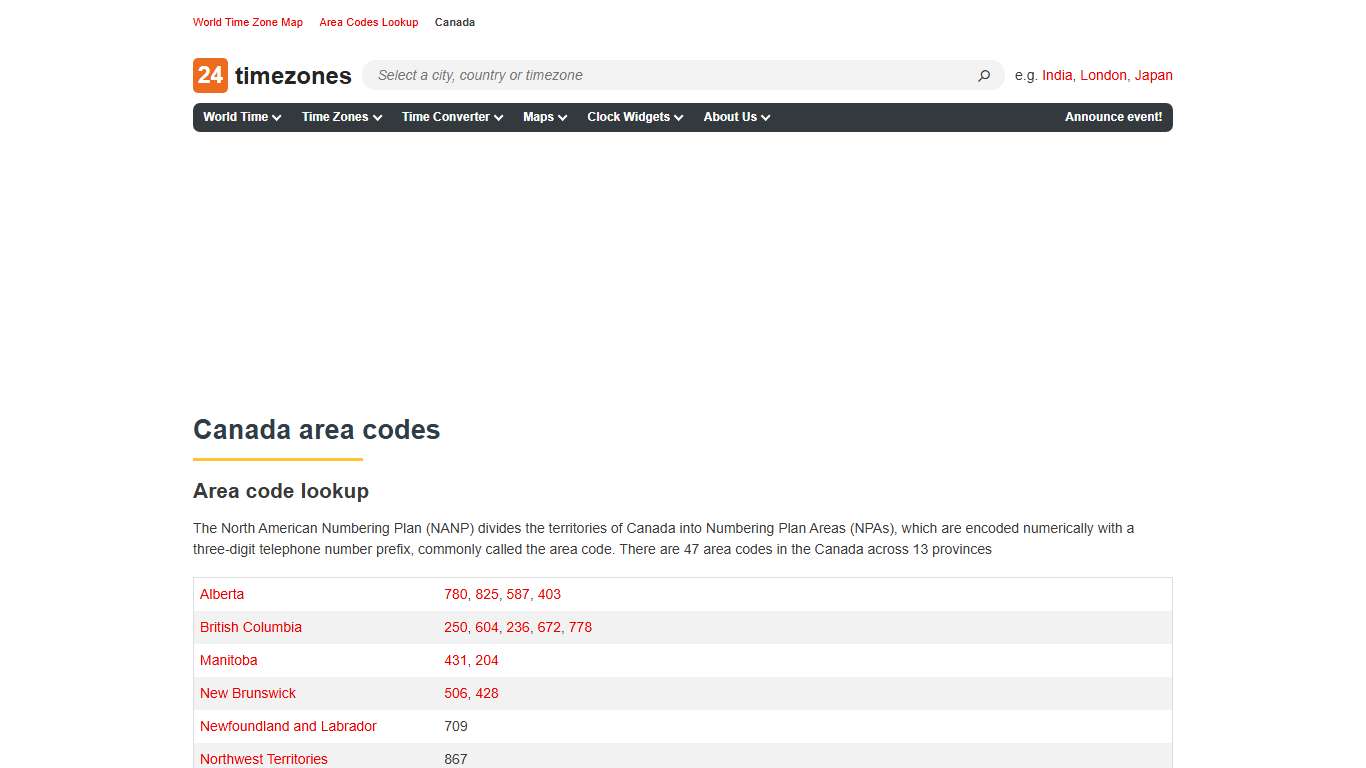Expand the World Time dropdown
Screen dimensions: 1366x768
point(240,117)
